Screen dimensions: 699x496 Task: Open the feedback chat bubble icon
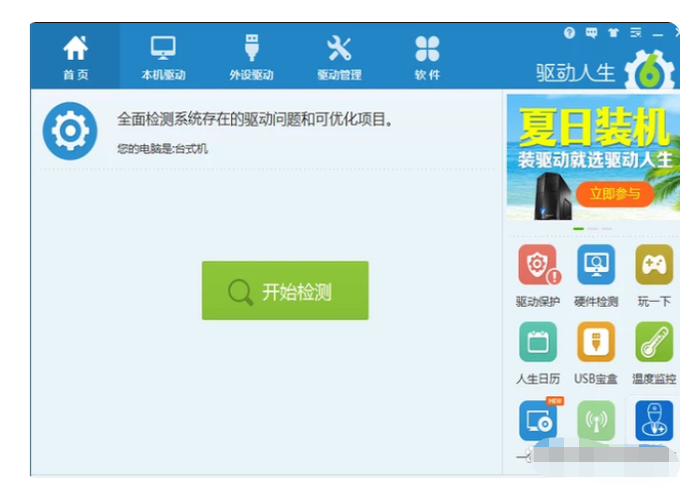coord(591,33)
